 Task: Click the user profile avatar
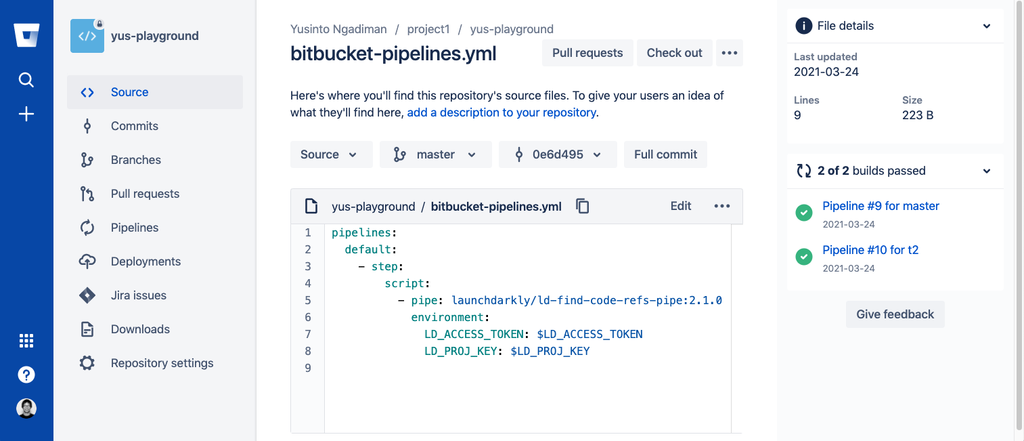26,408
